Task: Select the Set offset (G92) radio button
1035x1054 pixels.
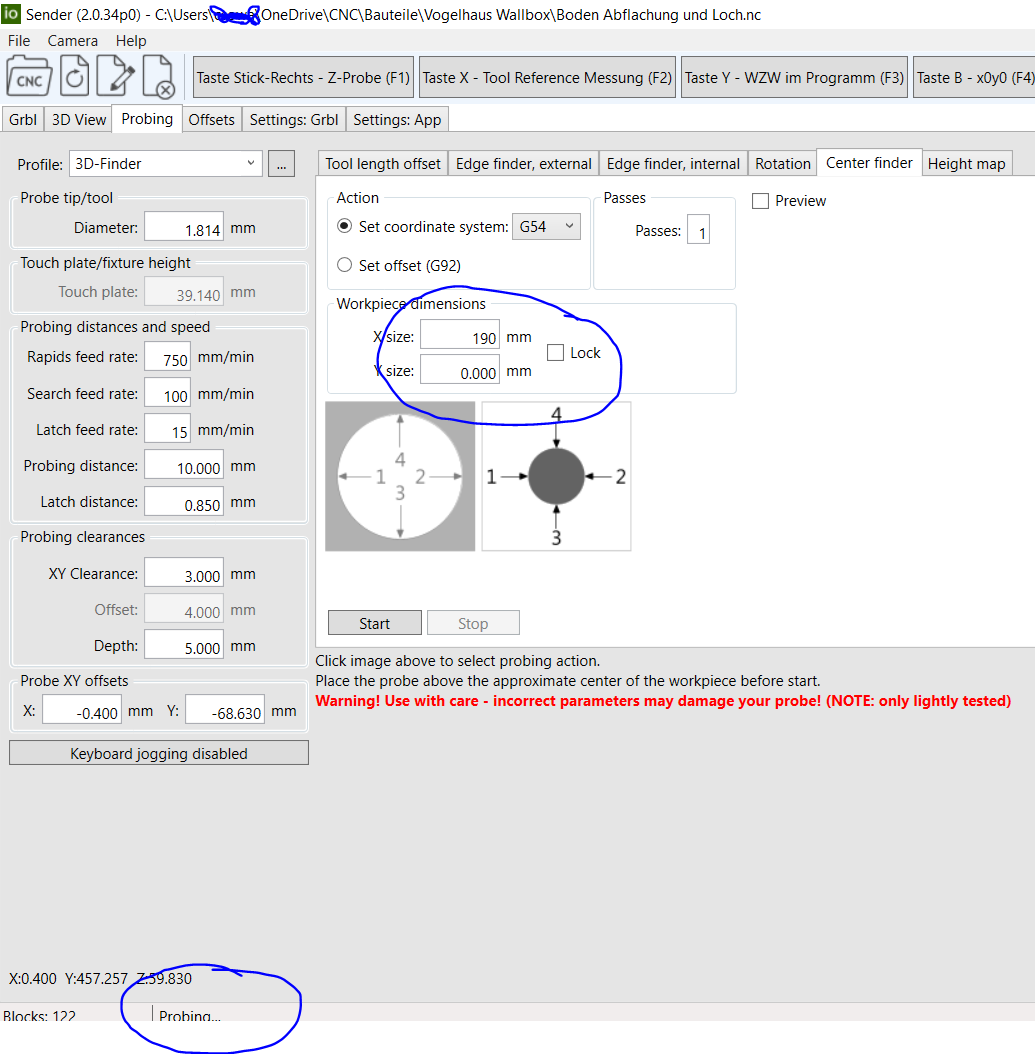Action: 345,265
